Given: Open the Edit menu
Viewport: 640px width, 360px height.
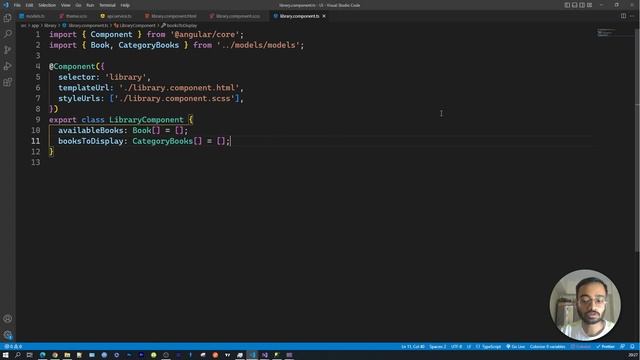Looking at the screenshot, I should [29, 5].
